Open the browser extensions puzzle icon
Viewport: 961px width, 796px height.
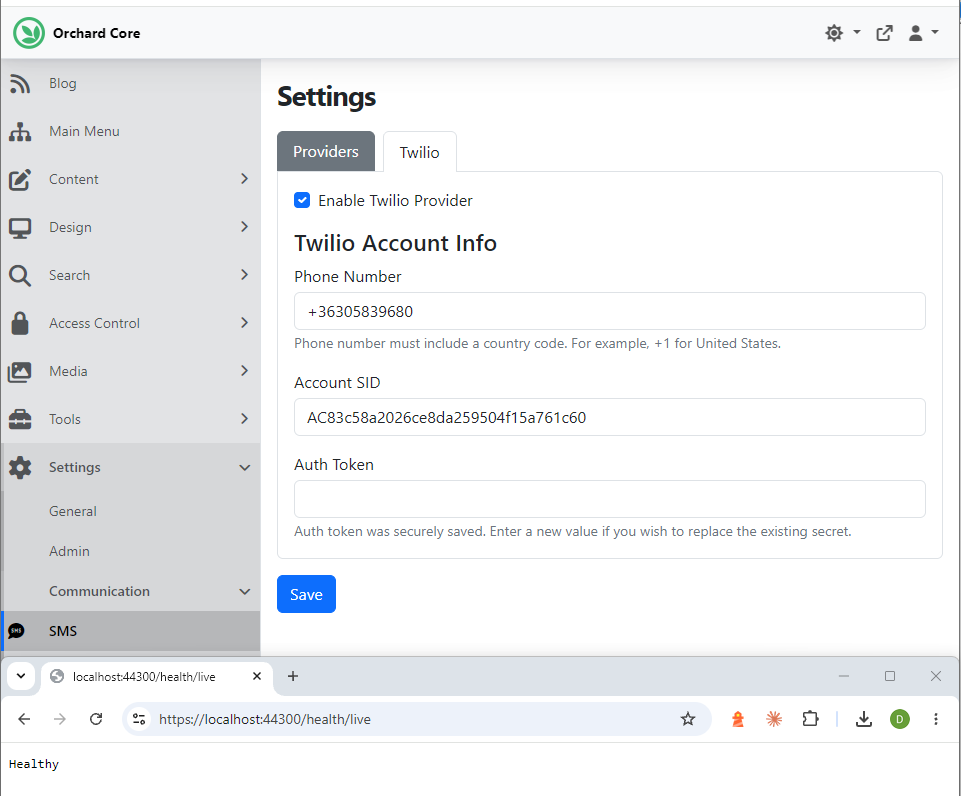[x=810, y=719]
